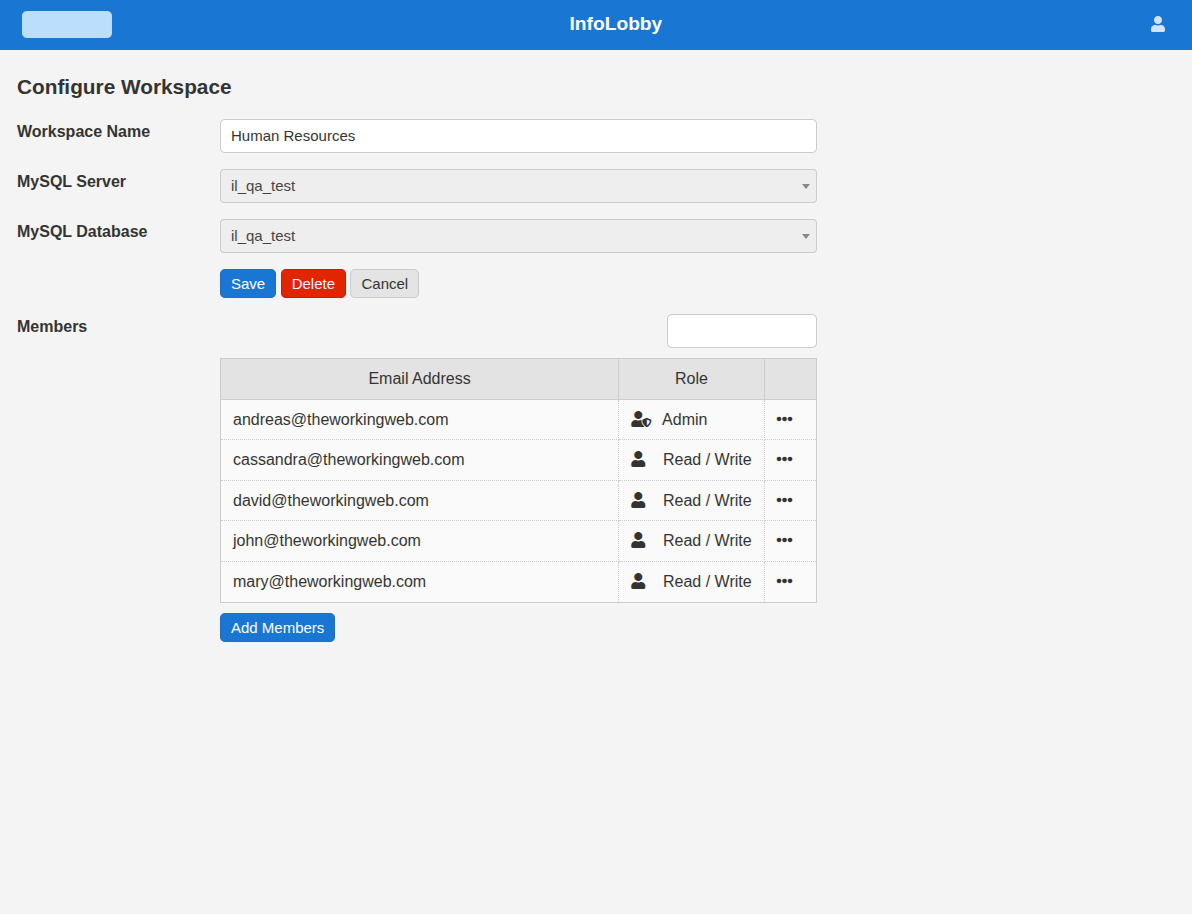Open options menu for andreas@theworkingweb.com
This screenshot has width=1192, height=914.
tap(784, 419)
